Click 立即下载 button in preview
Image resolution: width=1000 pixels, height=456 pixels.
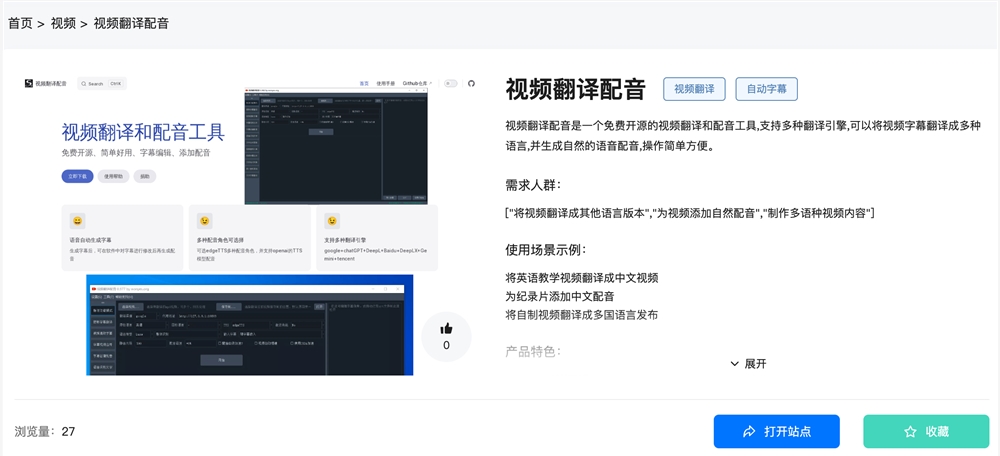pyautogui.click(x=78, y=177)
